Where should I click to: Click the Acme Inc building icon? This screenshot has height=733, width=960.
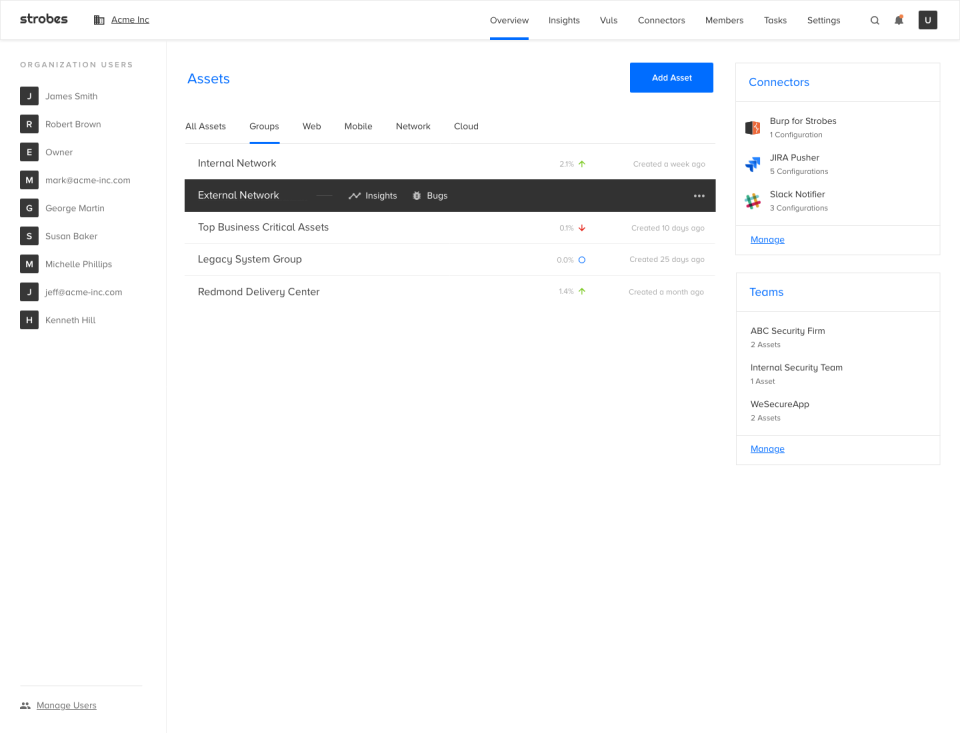coord(97,19)
